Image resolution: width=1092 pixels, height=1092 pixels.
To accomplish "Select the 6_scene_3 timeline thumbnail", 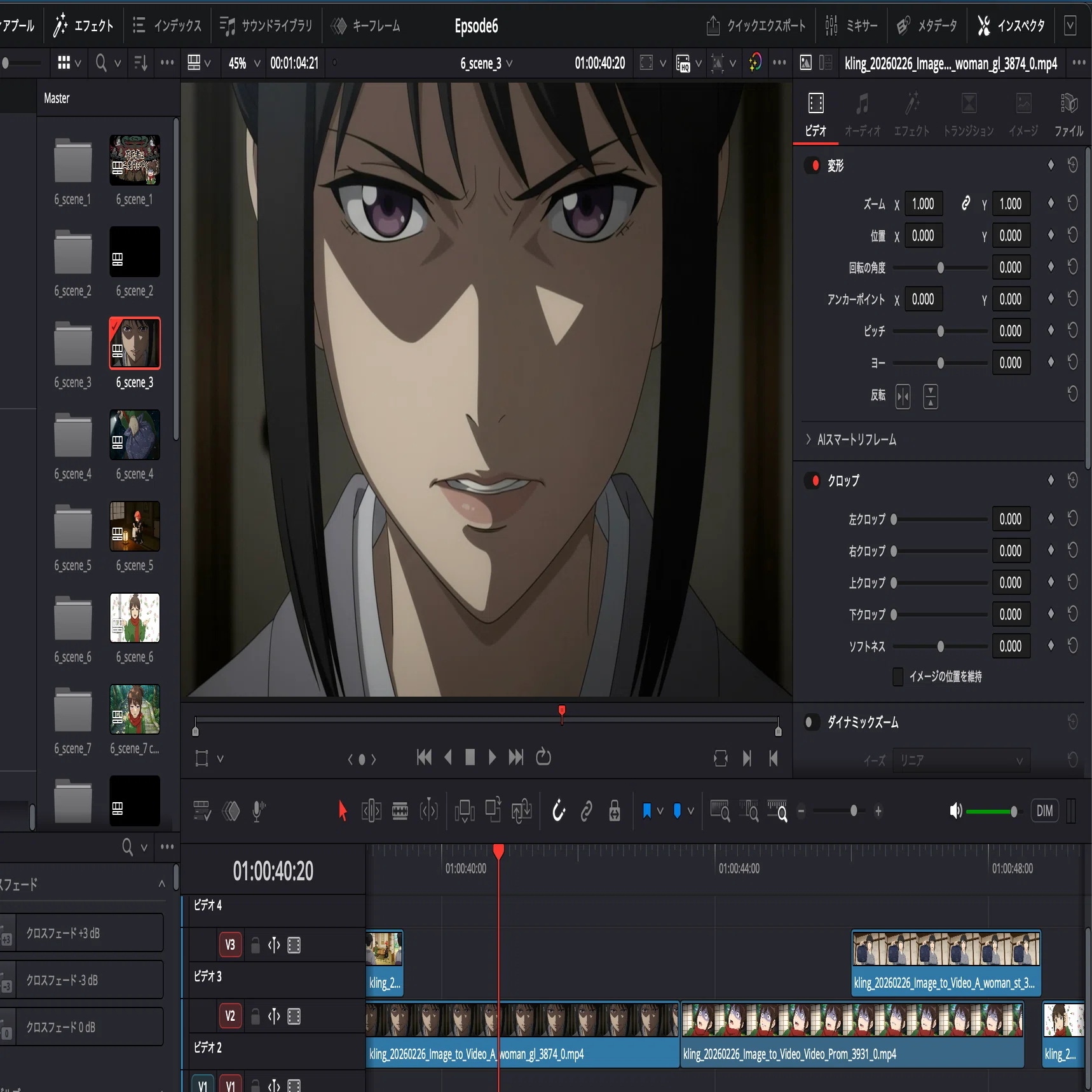I will tap(135, 343).
